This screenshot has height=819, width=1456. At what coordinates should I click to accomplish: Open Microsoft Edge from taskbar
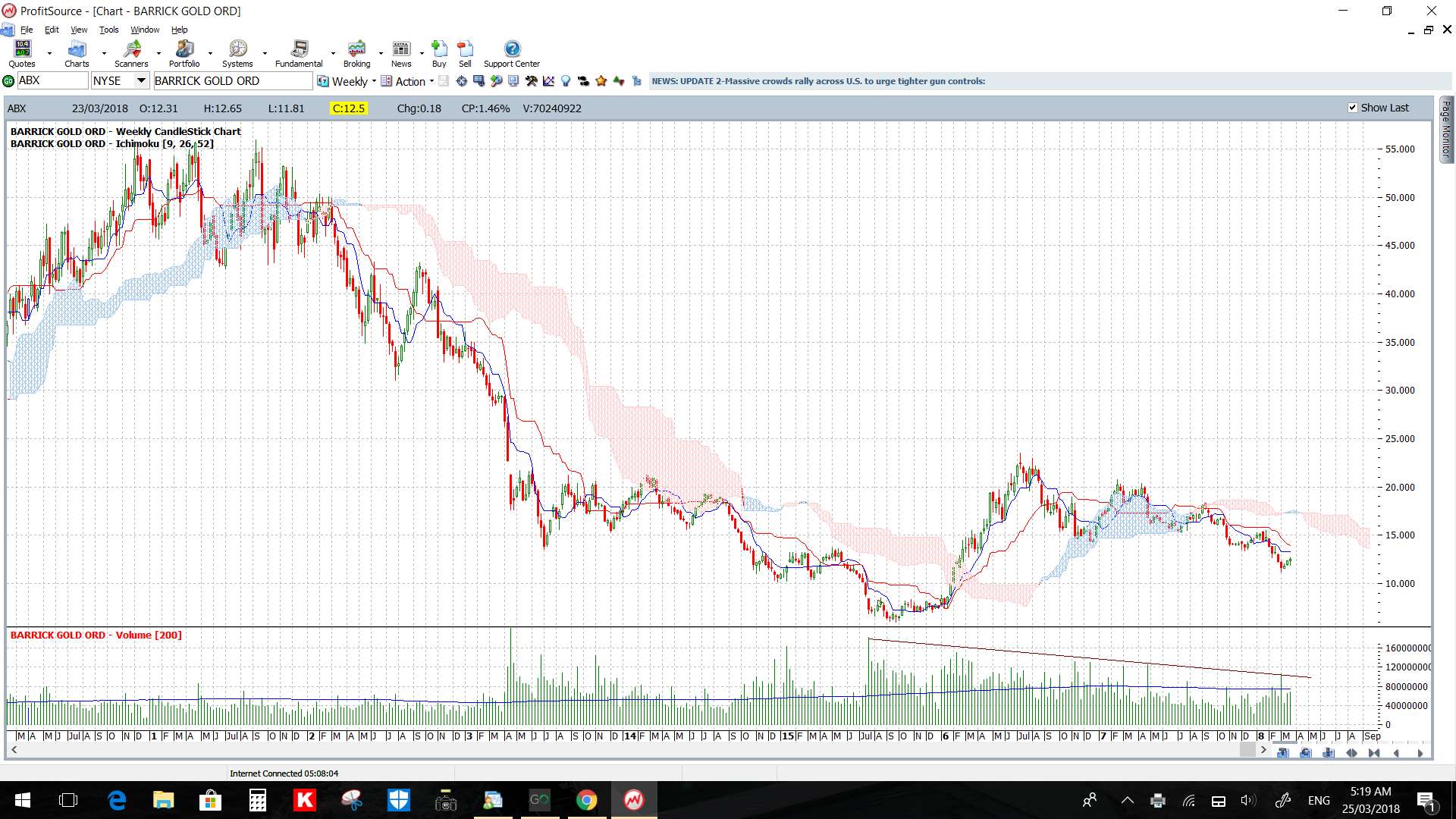(117, 800)
